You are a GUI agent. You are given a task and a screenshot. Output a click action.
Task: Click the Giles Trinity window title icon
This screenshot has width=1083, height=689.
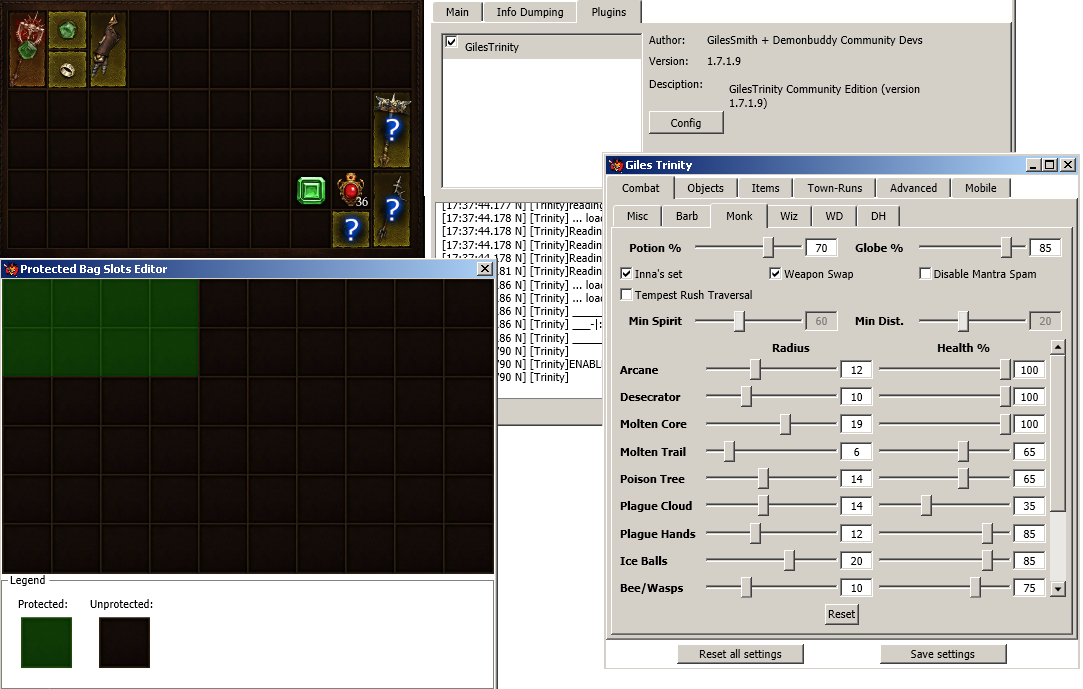tap(615, 165)
